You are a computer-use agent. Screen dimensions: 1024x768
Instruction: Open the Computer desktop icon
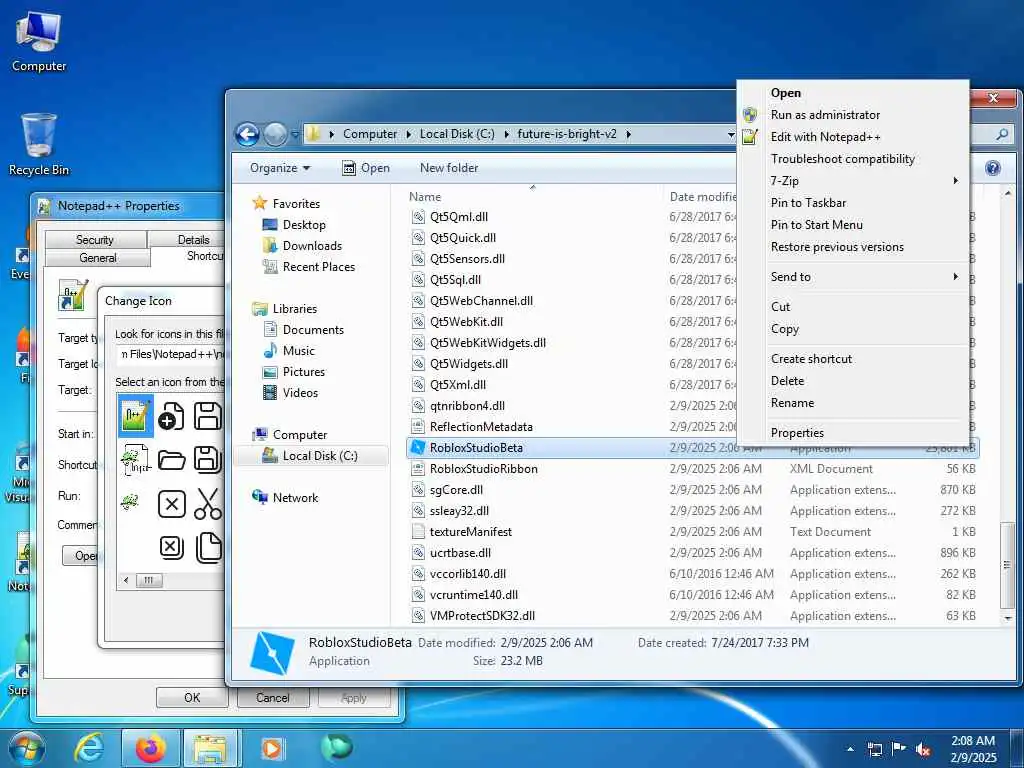pyautogui.click(x=39, y=42)
